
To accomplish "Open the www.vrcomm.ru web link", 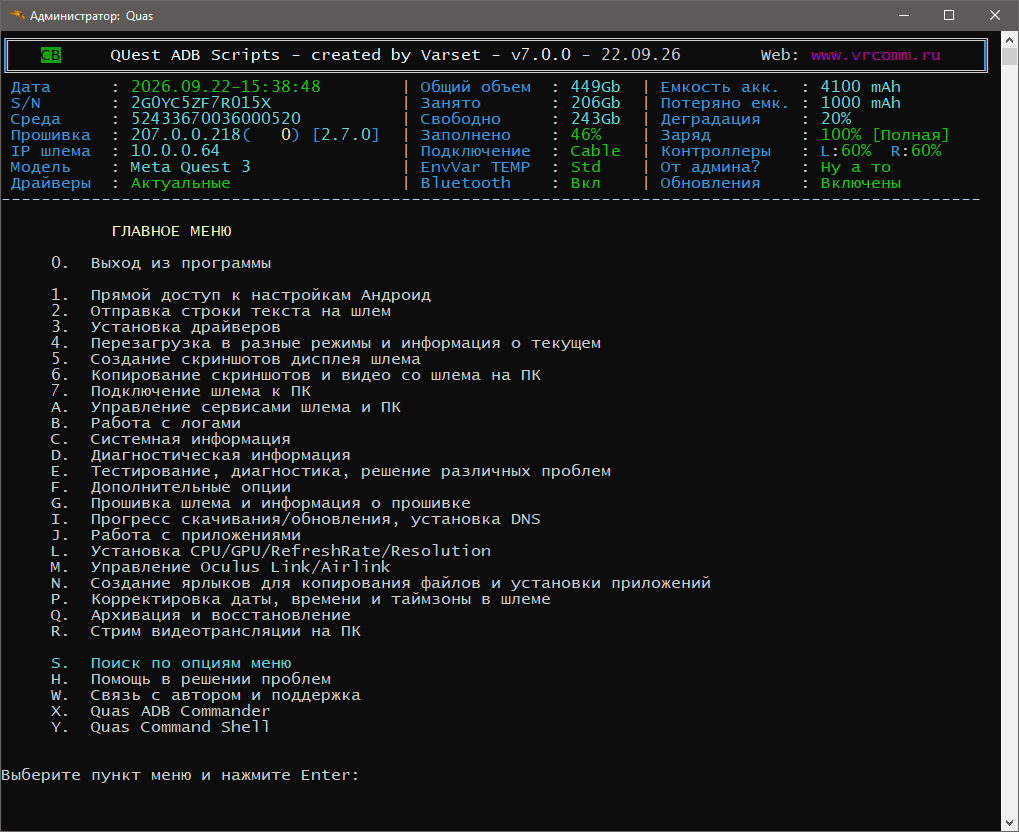I will pyautogui.click(x=875, y=55).
